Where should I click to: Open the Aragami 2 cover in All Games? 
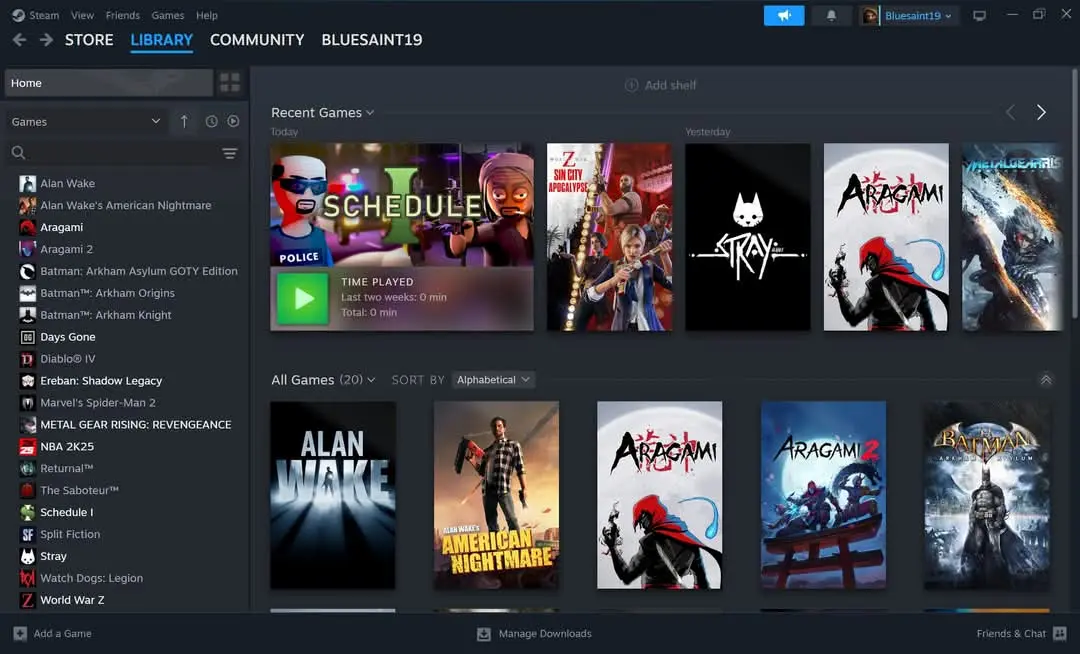pos(823,495)
